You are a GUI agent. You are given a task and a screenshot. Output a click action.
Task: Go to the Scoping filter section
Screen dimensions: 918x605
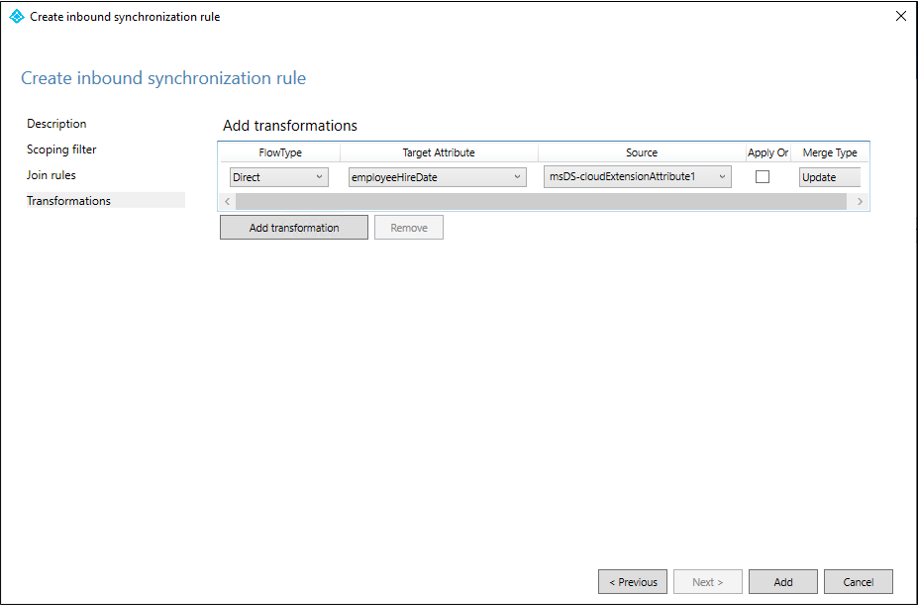(x=62, y=150)
